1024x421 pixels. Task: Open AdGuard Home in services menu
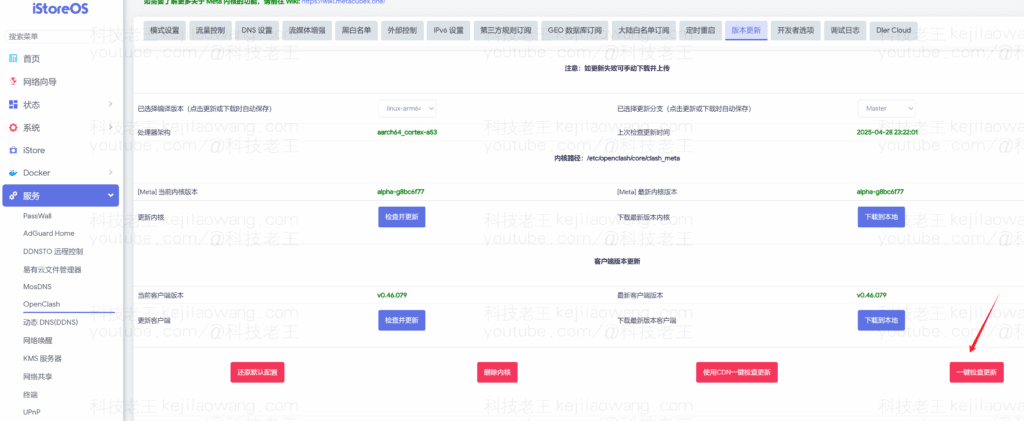click(49, 233)
